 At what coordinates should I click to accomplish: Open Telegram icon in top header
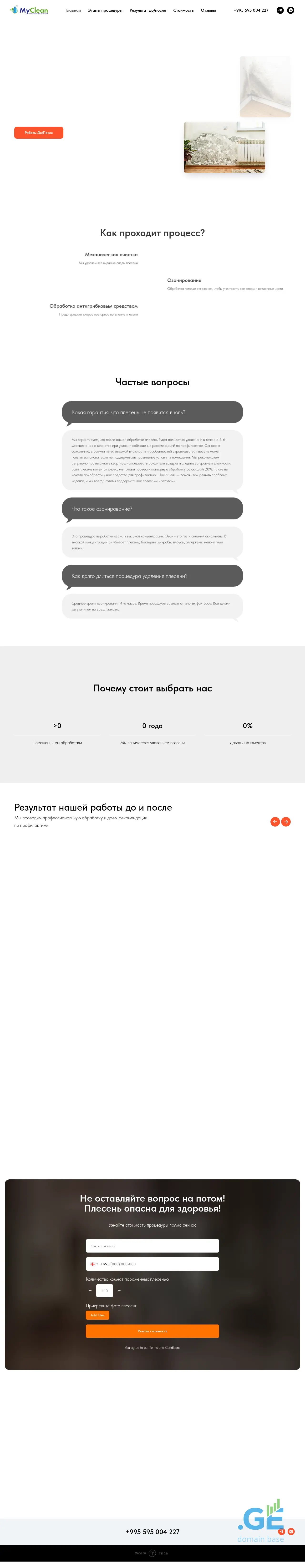tap(280, 10)
